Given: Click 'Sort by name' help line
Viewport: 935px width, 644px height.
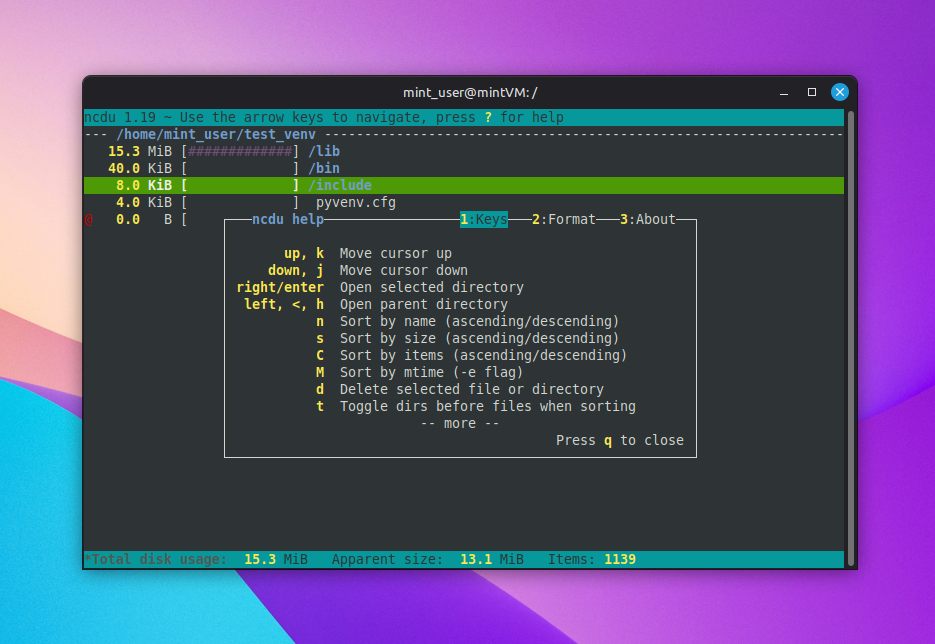Looking at the screenshot, I should coord(479,321).
